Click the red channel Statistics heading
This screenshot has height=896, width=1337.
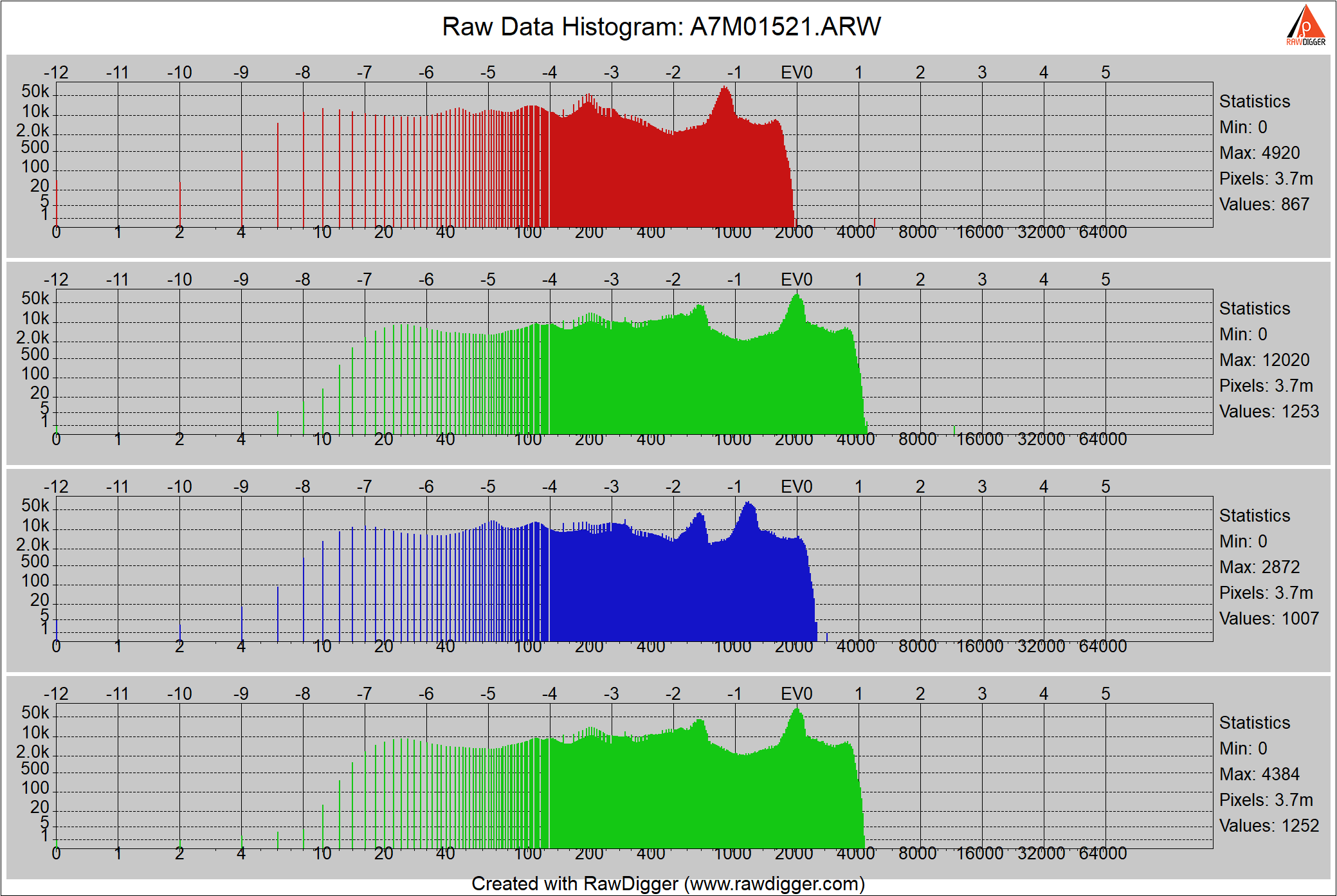[1254, 102]
